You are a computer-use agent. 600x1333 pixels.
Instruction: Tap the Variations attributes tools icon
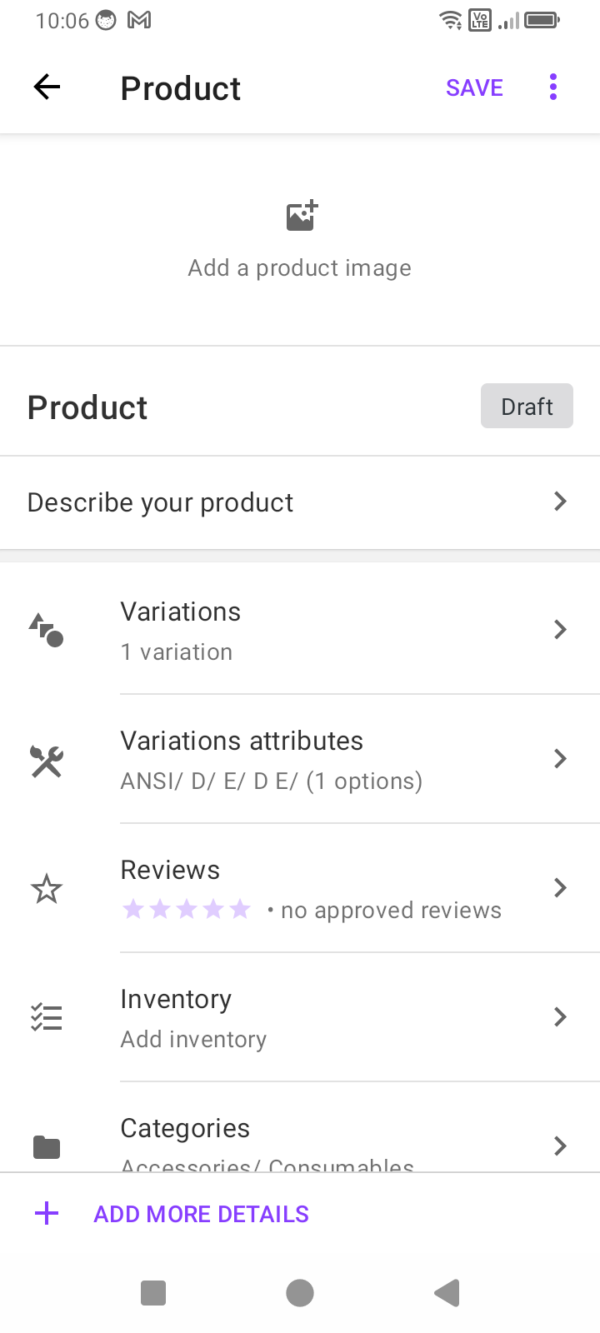[x=46, y=760]
